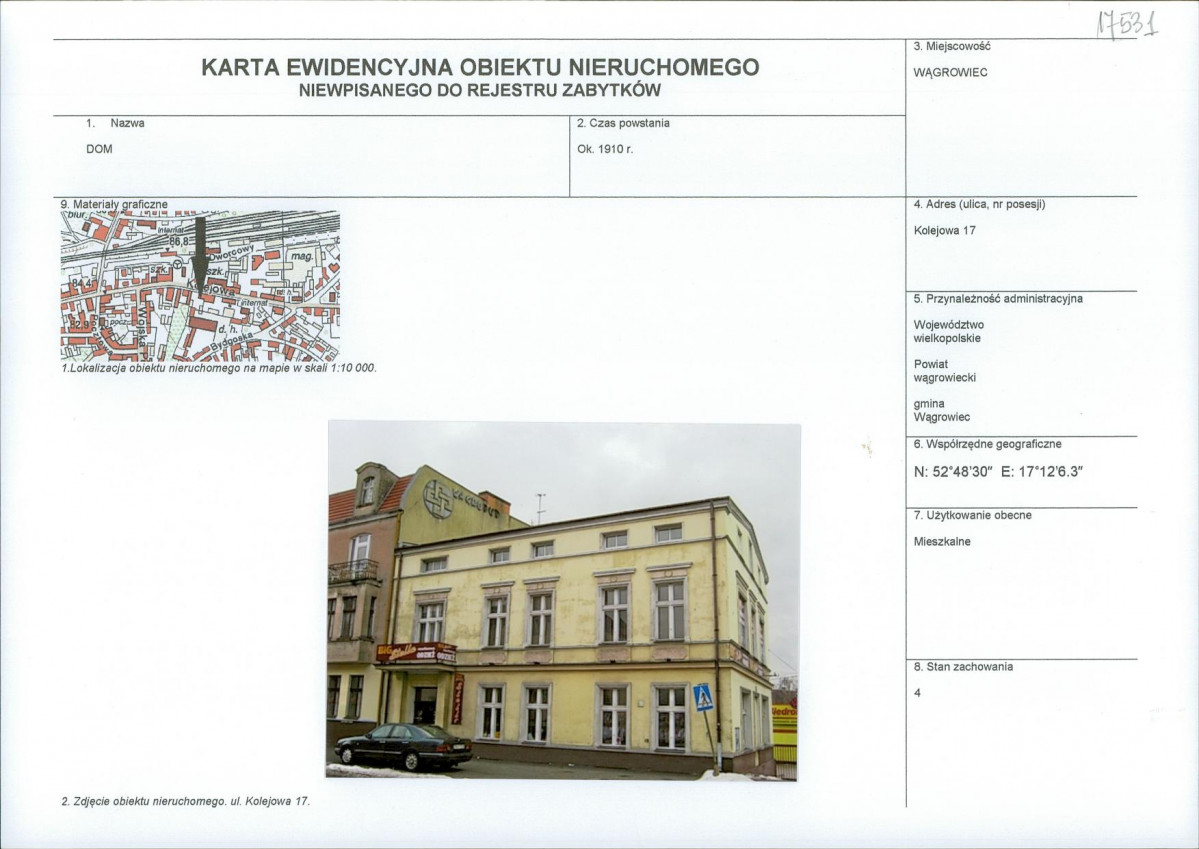Click the date value 'Ok. 1910 r.'
Image resolution: width=1199 pixels, height=849 pixels.
point(605,149)
